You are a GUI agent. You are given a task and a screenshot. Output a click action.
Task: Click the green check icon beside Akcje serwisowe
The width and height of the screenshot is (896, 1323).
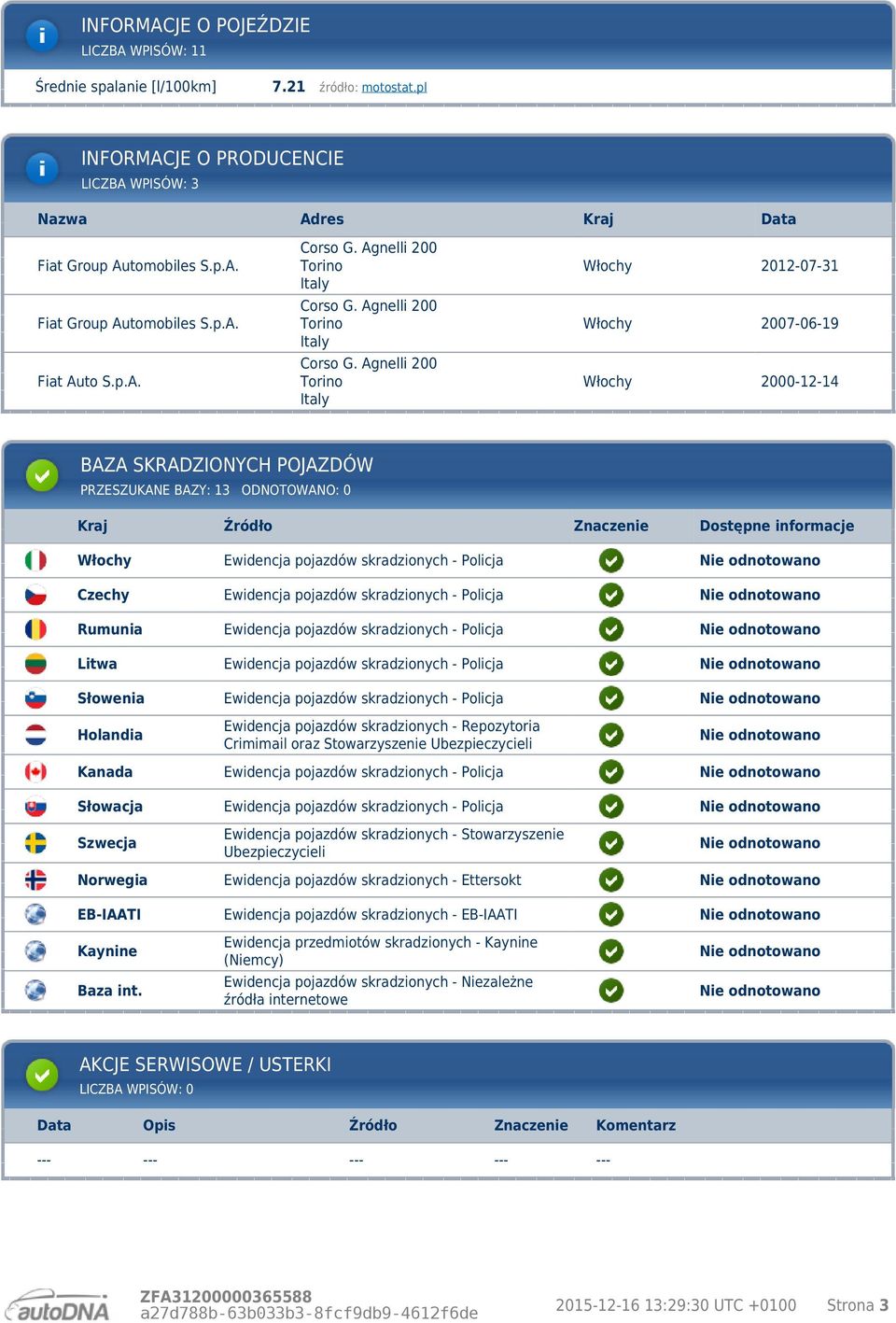41,1075
